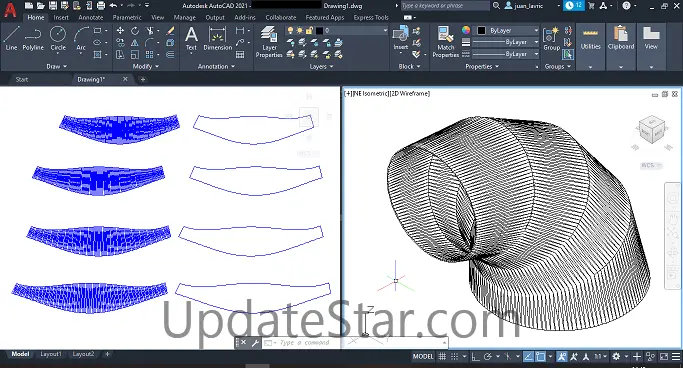Screen dimensions: 683x368
Task: Open the layer name dropdown
Action: pyautogui.click(x=385, y=30)
